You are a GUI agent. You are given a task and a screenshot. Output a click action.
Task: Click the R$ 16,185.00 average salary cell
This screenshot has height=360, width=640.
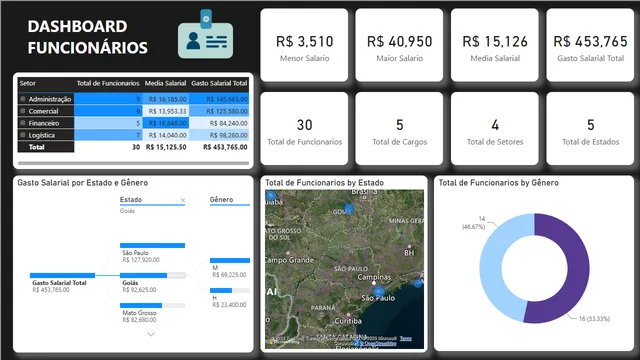166,99
